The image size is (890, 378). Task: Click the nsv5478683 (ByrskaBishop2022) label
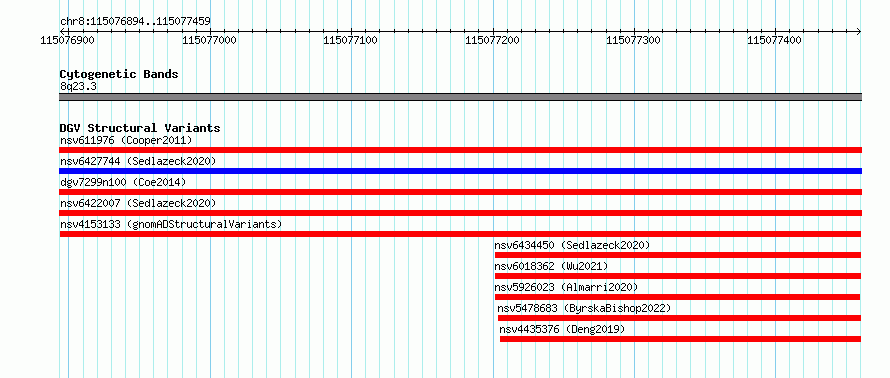(584, 308)
